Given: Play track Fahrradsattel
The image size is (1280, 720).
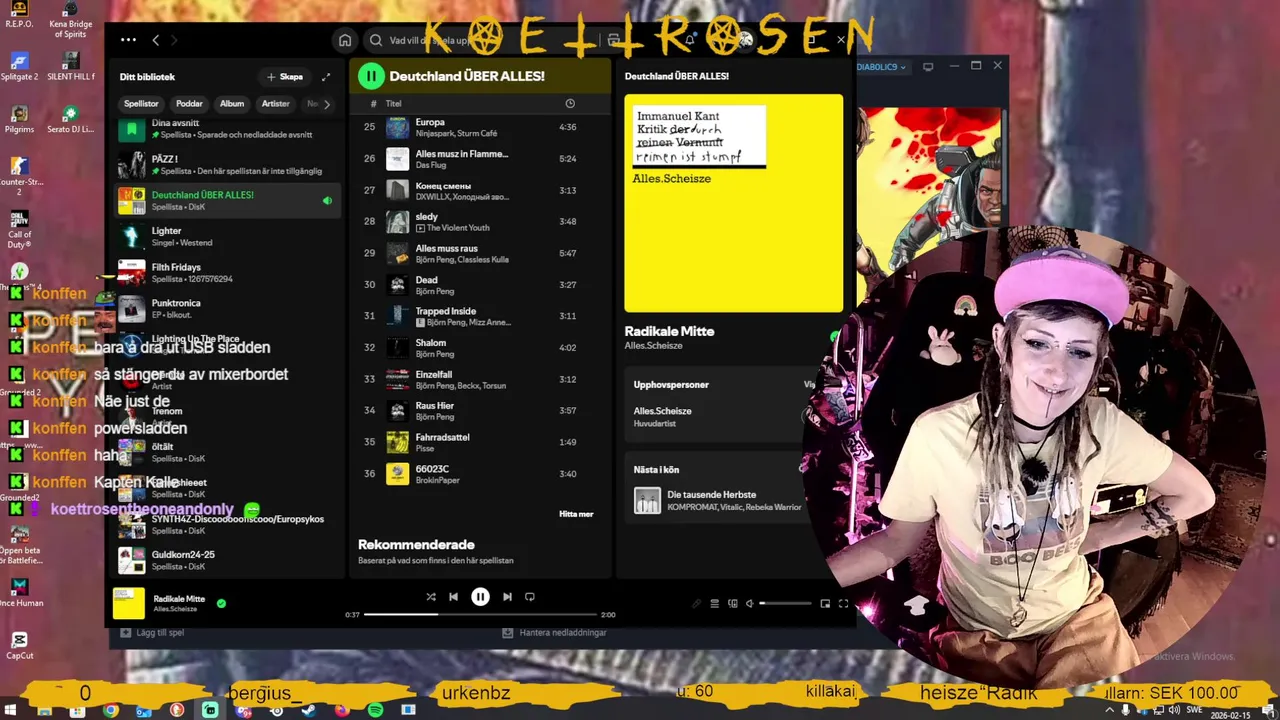Looking at the screenshot, I should [480, 442].
